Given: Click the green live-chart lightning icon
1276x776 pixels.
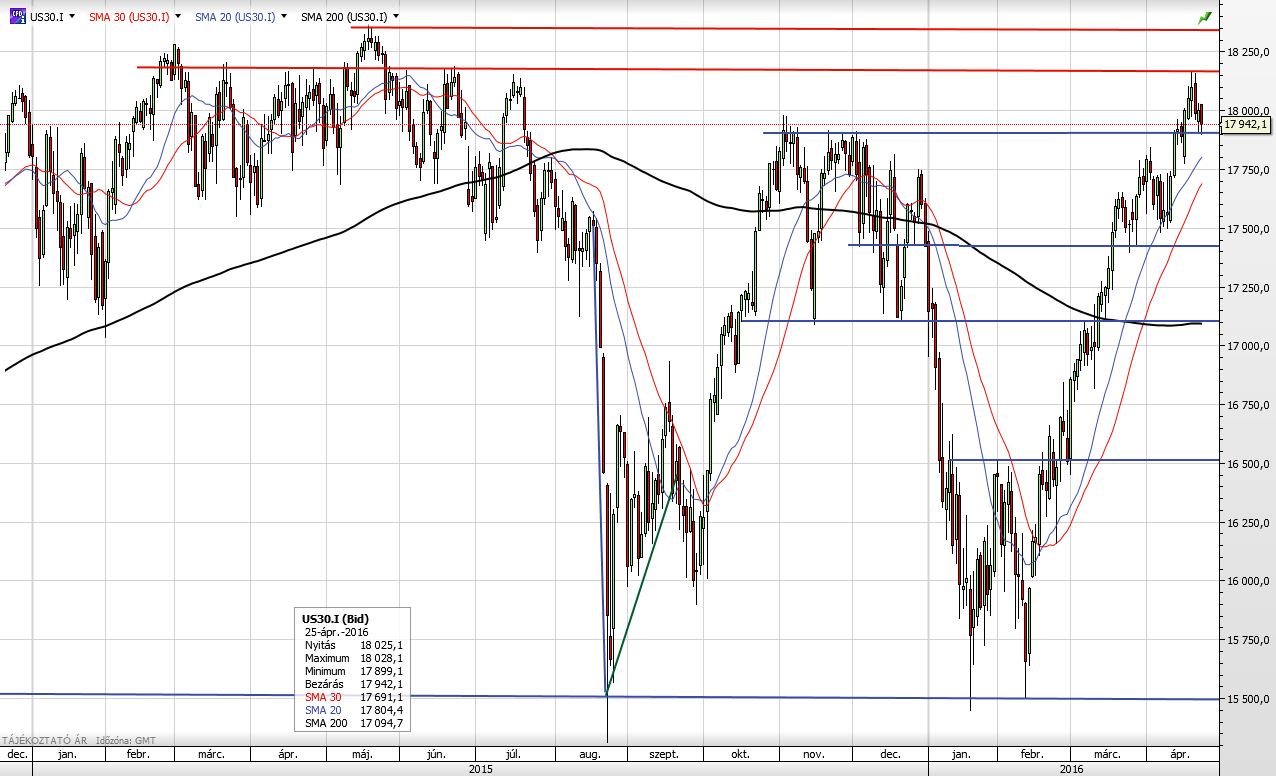Looking at the screenshot, I should [1205, 17].
